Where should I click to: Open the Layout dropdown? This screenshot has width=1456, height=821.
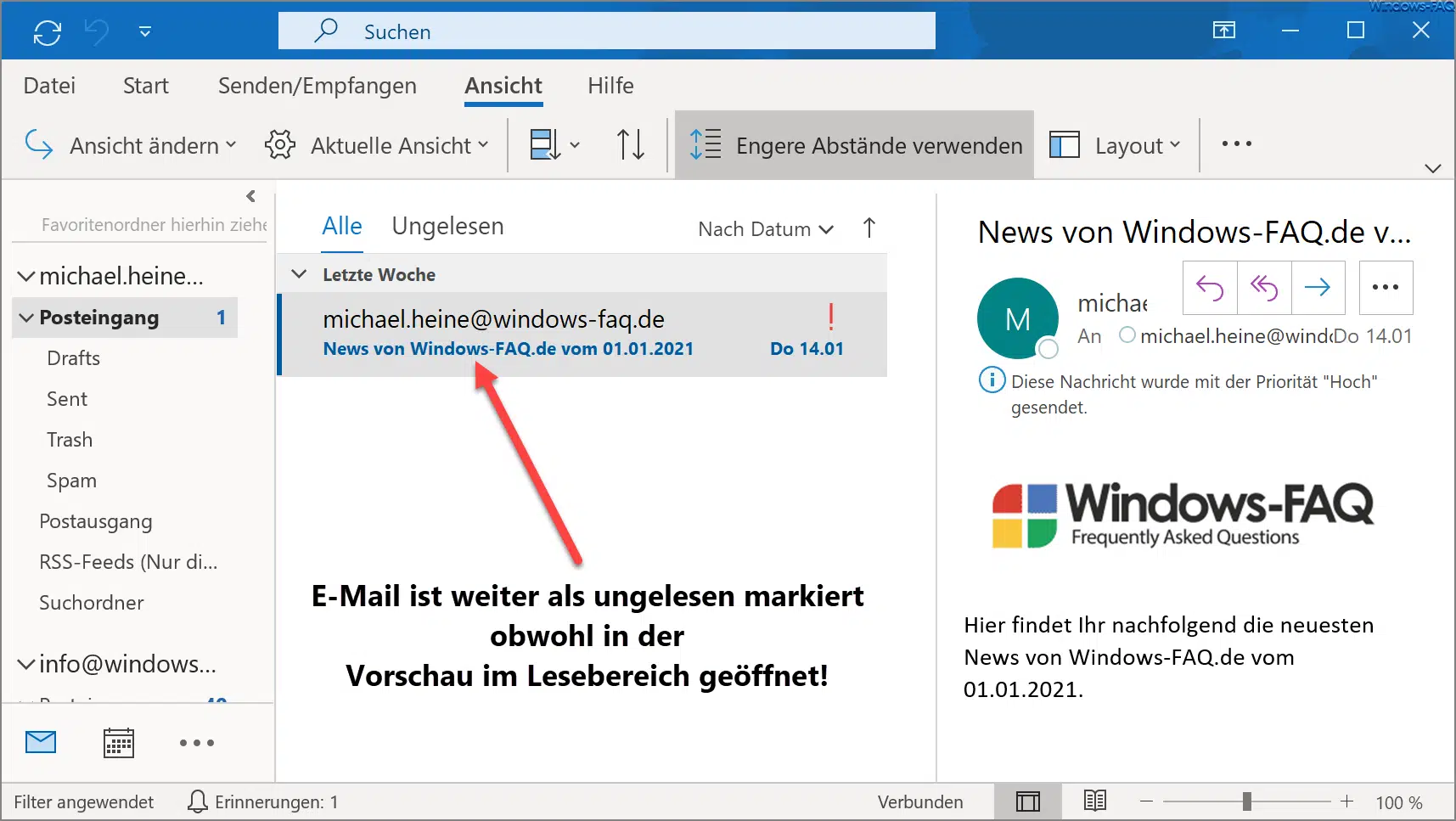point(1116,145)
